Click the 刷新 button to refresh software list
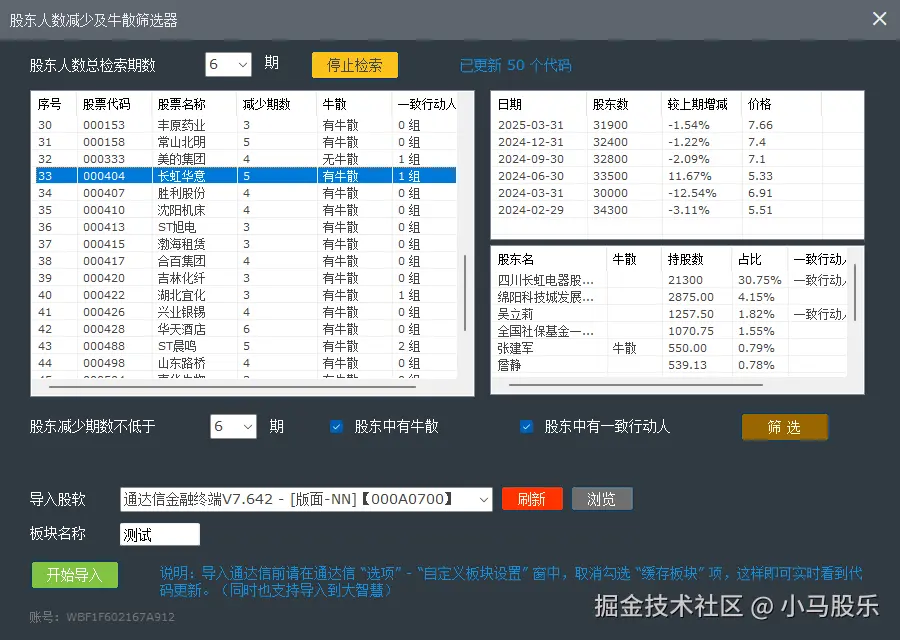Screen dimensions: 900x640 (532, 498)
